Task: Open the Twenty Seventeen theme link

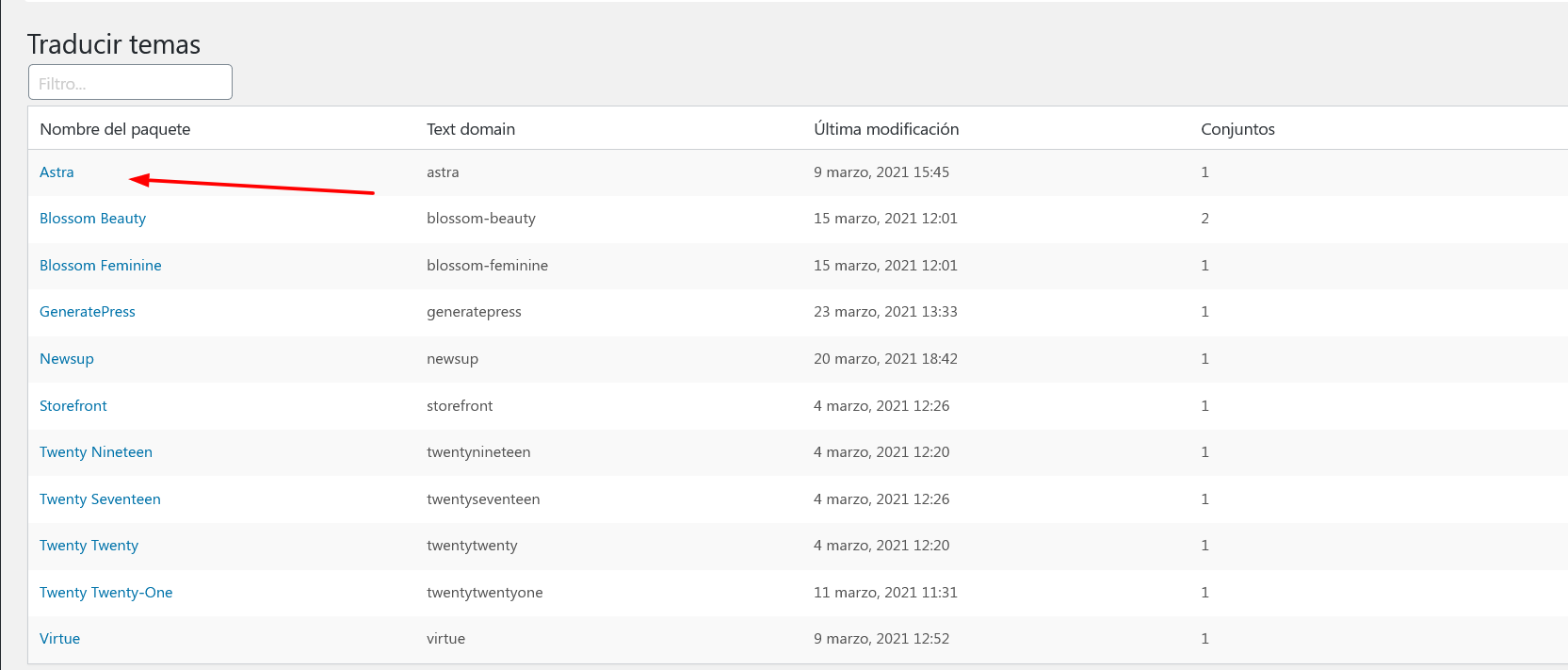Action: click(100, 499)
